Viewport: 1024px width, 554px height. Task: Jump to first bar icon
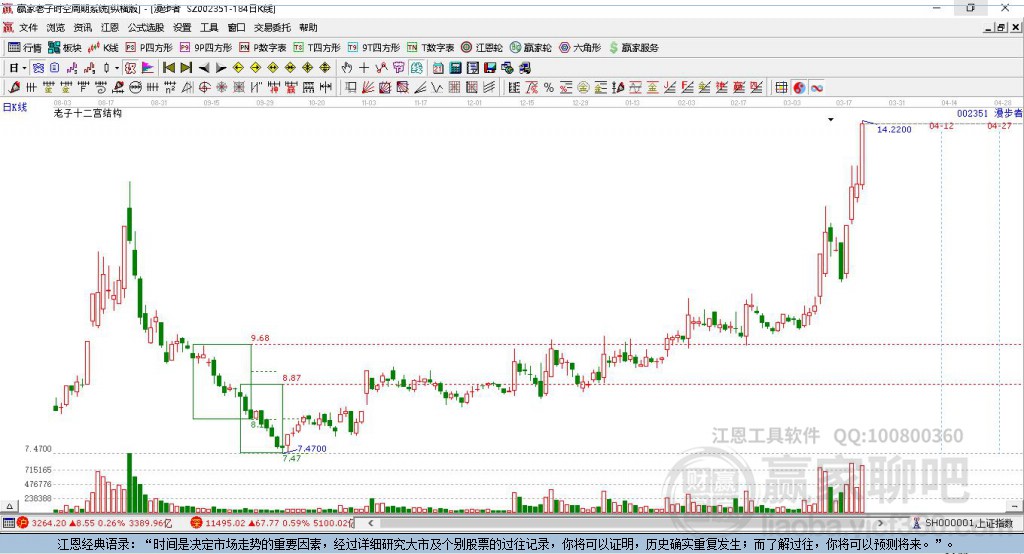pos(168,68)
